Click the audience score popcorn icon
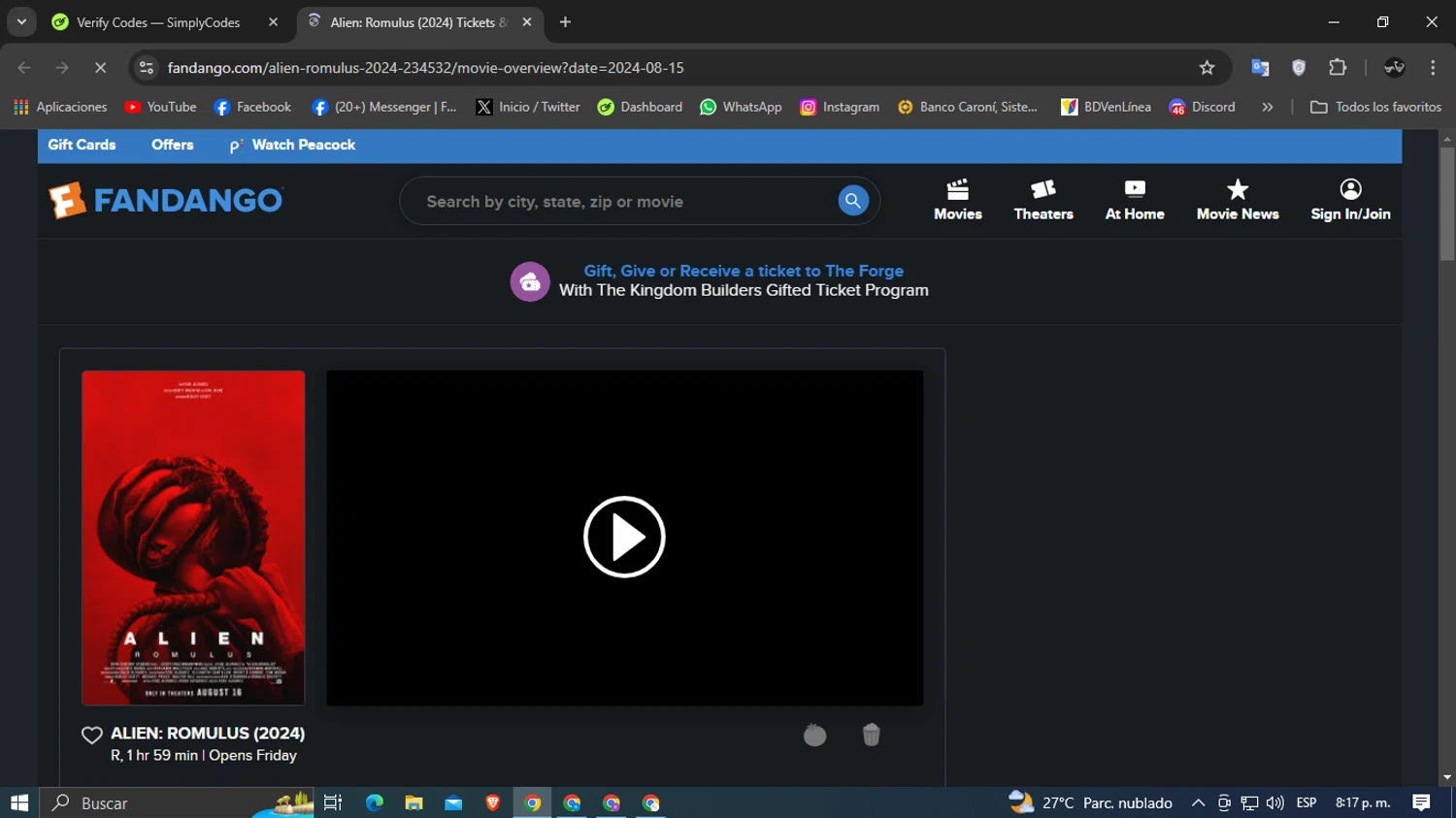Screen dimensions: 1456x818 coord(871,736)
